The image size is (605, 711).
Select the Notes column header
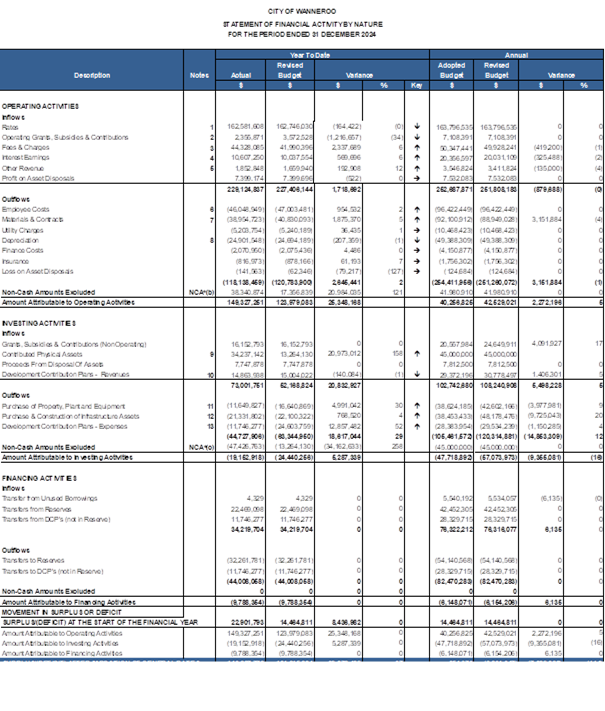(199, 75)
